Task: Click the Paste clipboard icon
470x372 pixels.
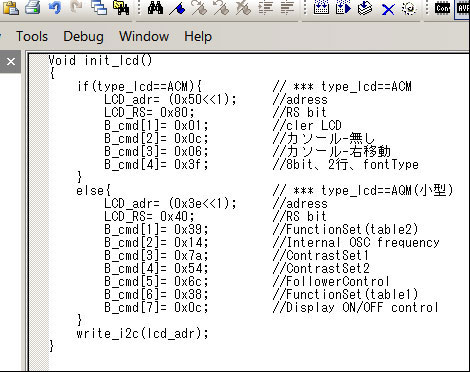Action: (x=10, y=8)
